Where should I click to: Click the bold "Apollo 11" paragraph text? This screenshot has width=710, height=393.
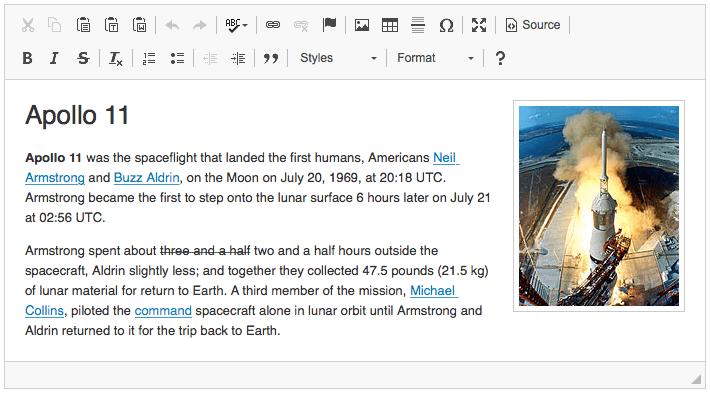53,158
